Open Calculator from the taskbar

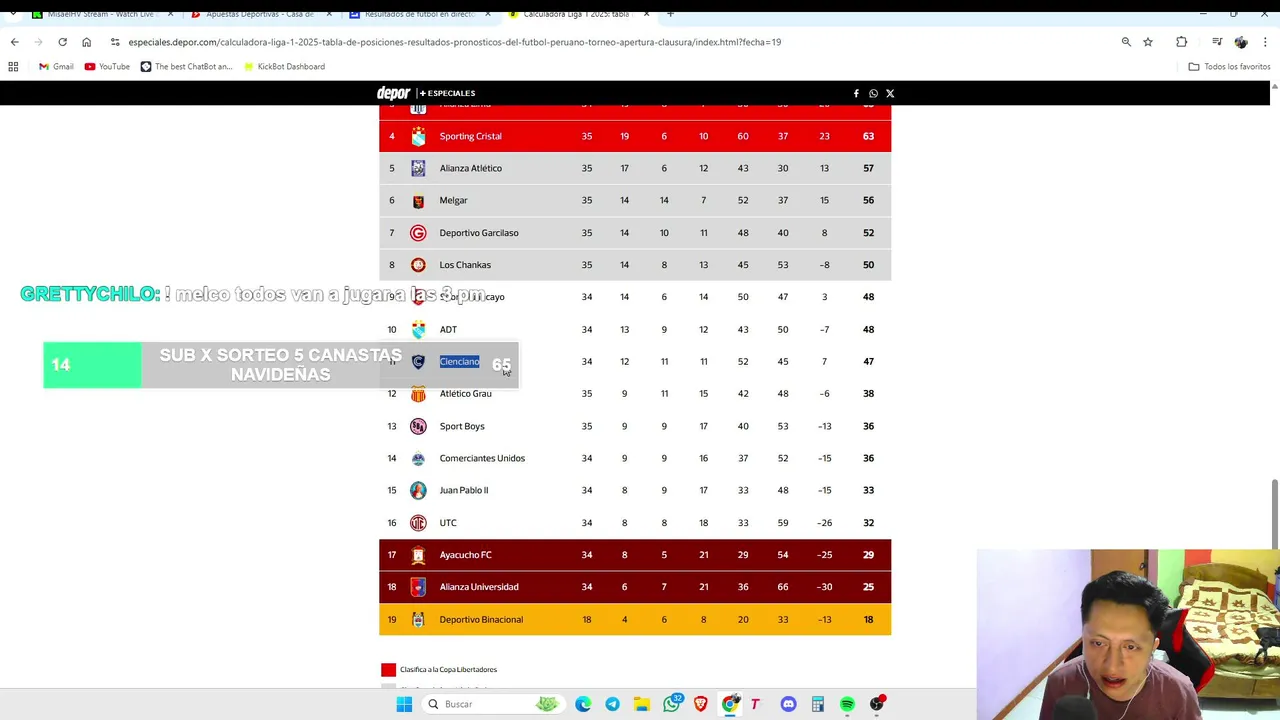[817, 704]
